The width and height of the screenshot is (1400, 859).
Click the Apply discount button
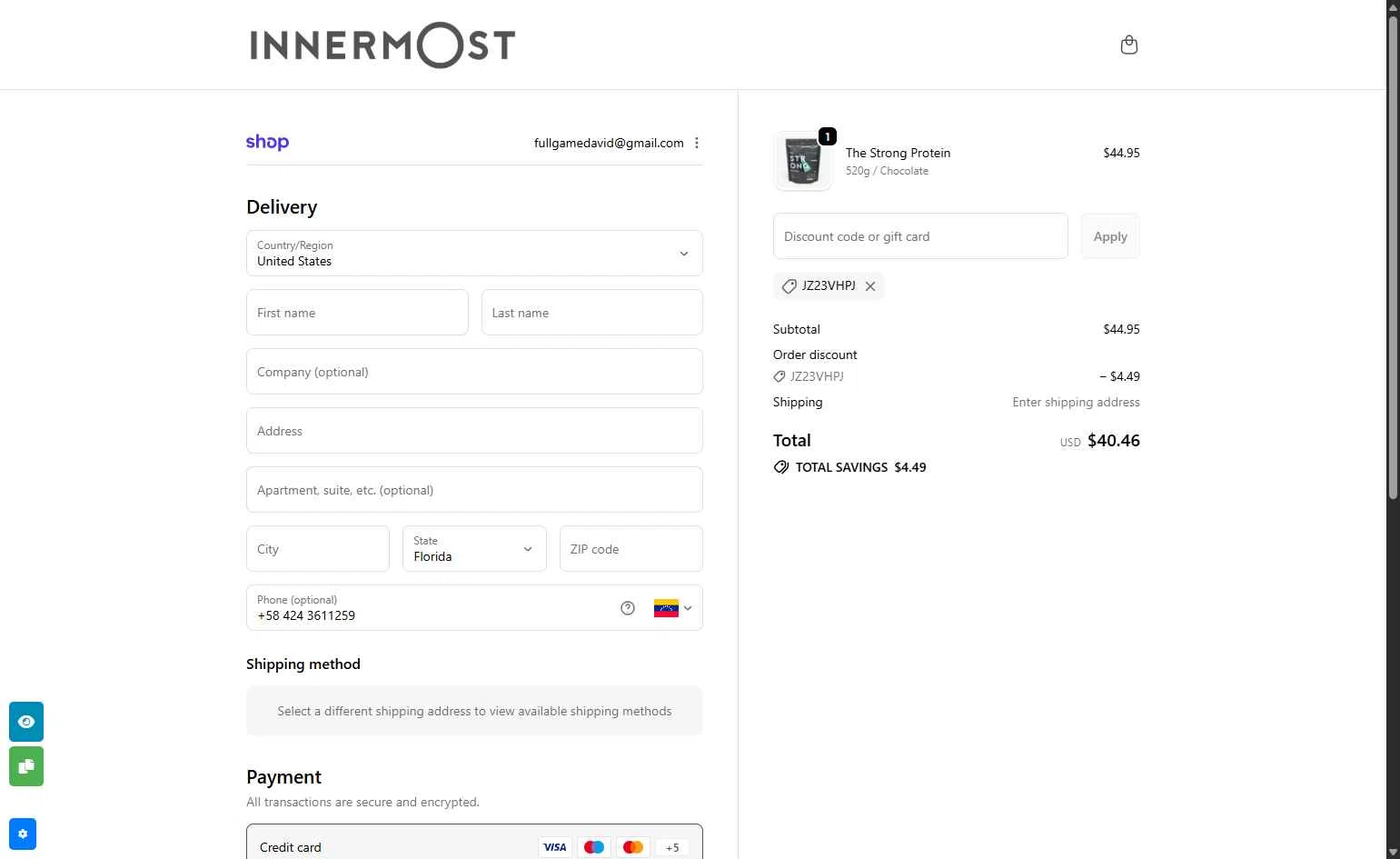coord(1110,236)
